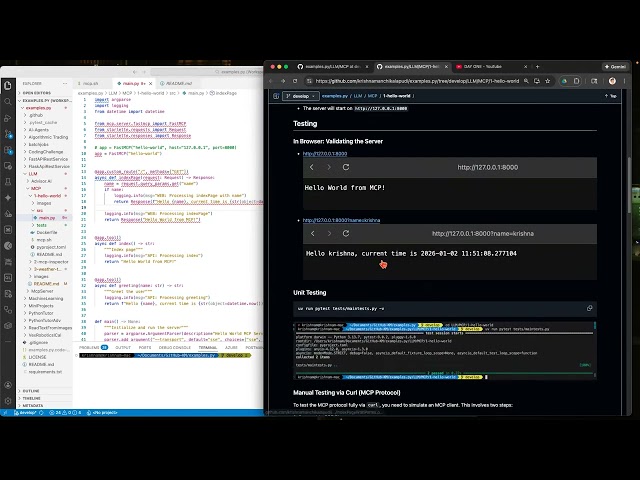Viewport: 640px width, 480px height.
Task: Click MCP in GitHub breadcrumb
Action: 372,96
